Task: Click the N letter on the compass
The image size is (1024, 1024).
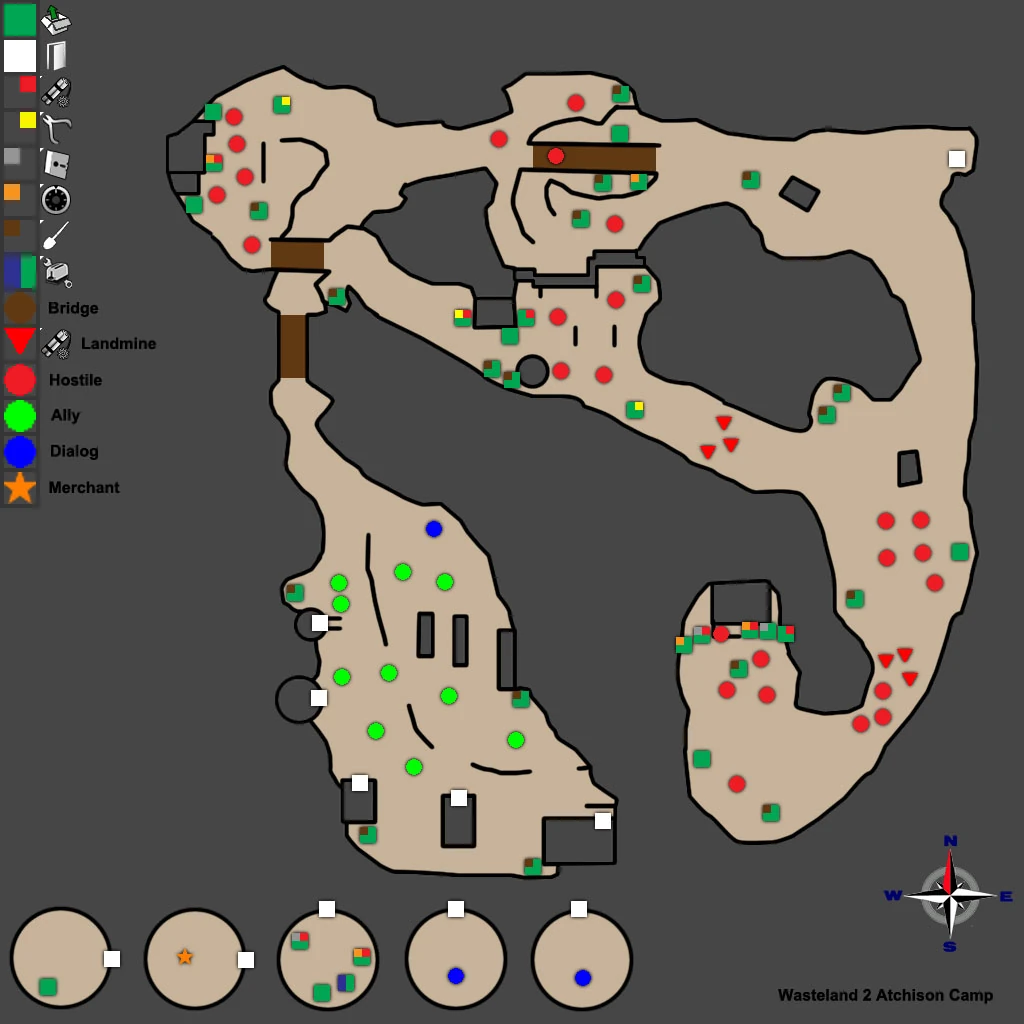Action: point(950,841)
